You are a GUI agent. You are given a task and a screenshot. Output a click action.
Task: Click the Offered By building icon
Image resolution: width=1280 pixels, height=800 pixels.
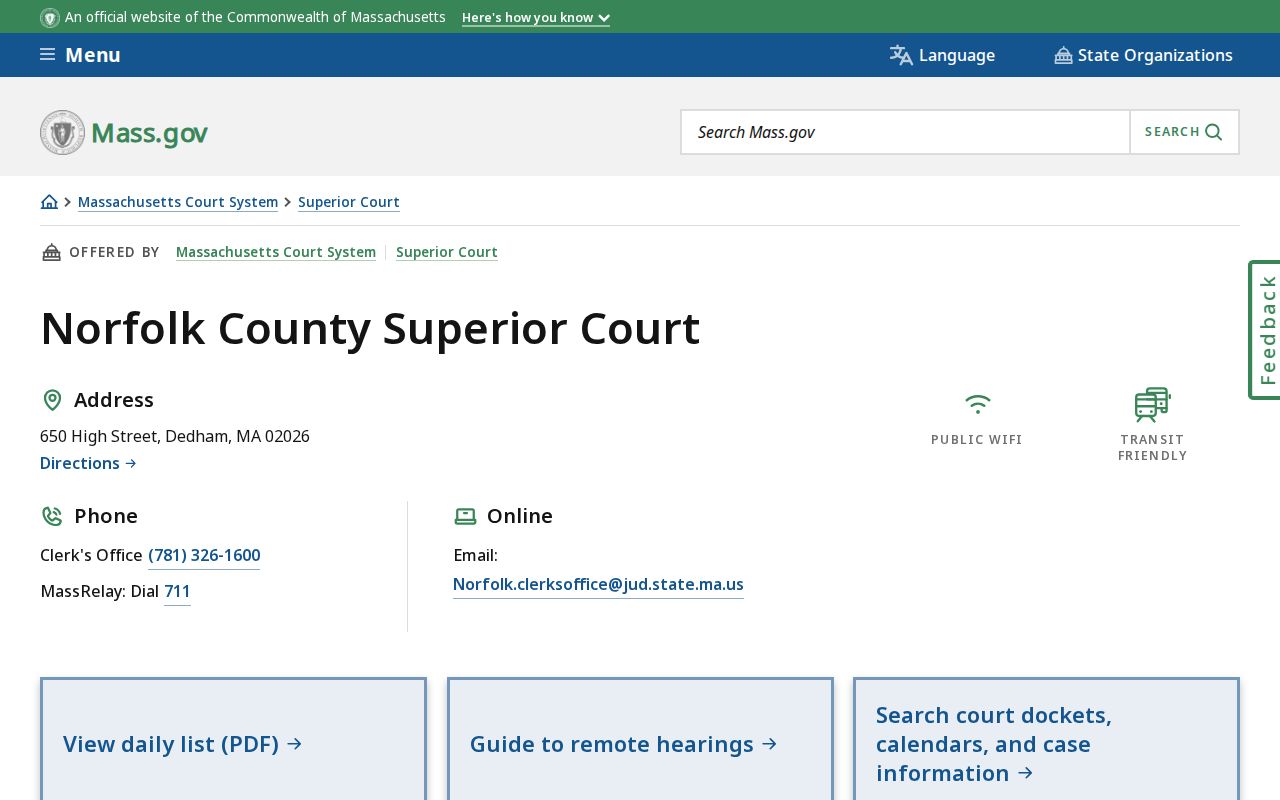coord(51,252)
